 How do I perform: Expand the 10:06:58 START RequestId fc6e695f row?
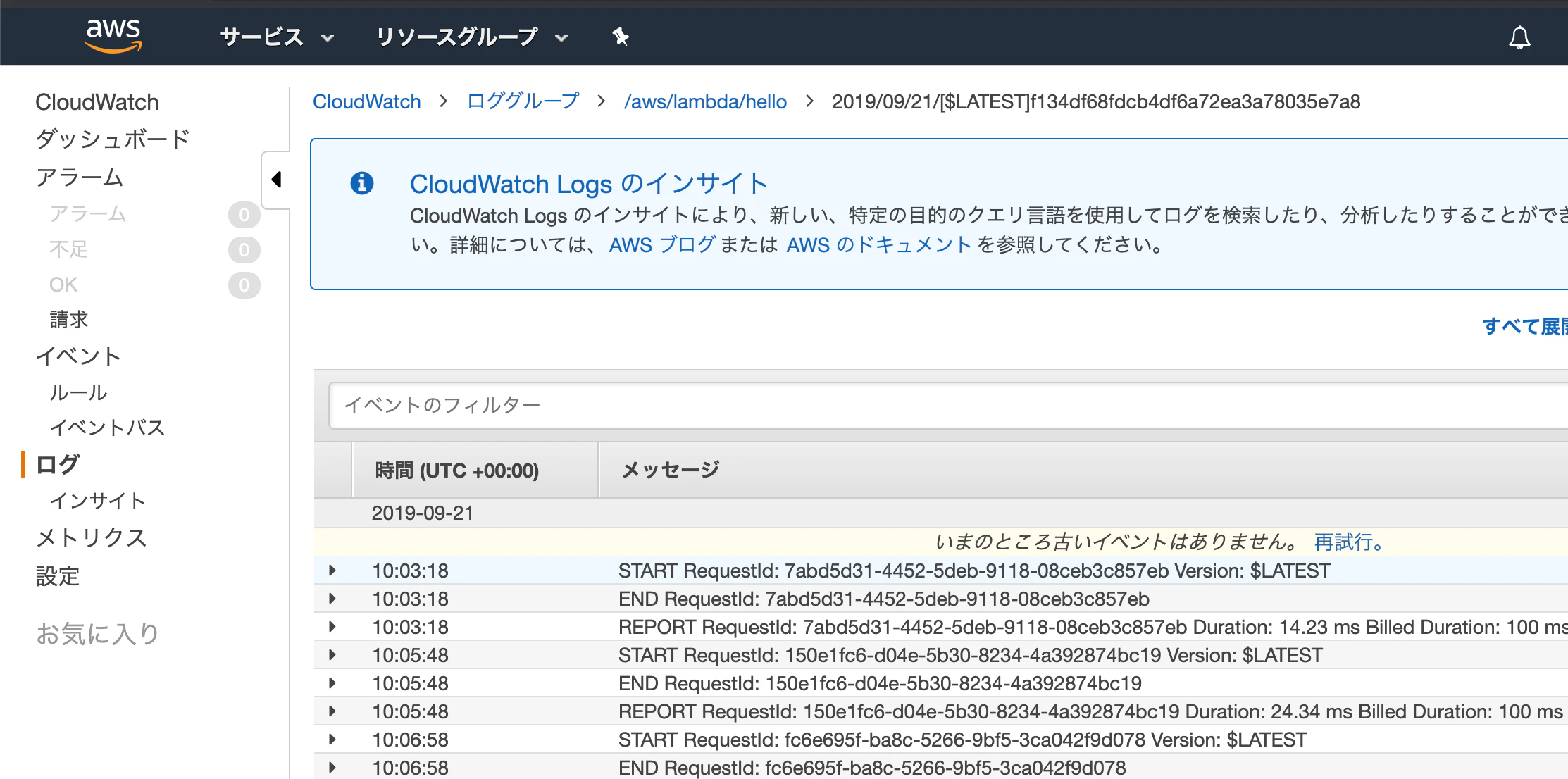[x=332, y=740]
